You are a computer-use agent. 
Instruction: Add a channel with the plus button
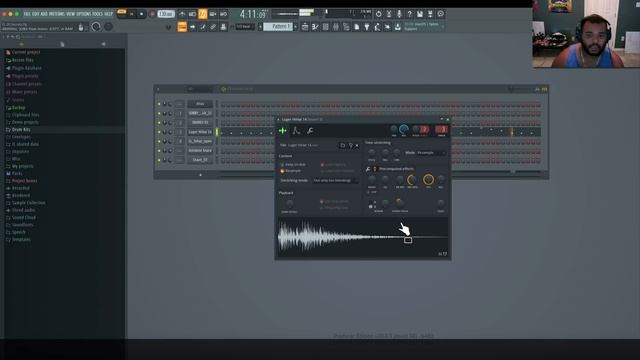[200, 175]
